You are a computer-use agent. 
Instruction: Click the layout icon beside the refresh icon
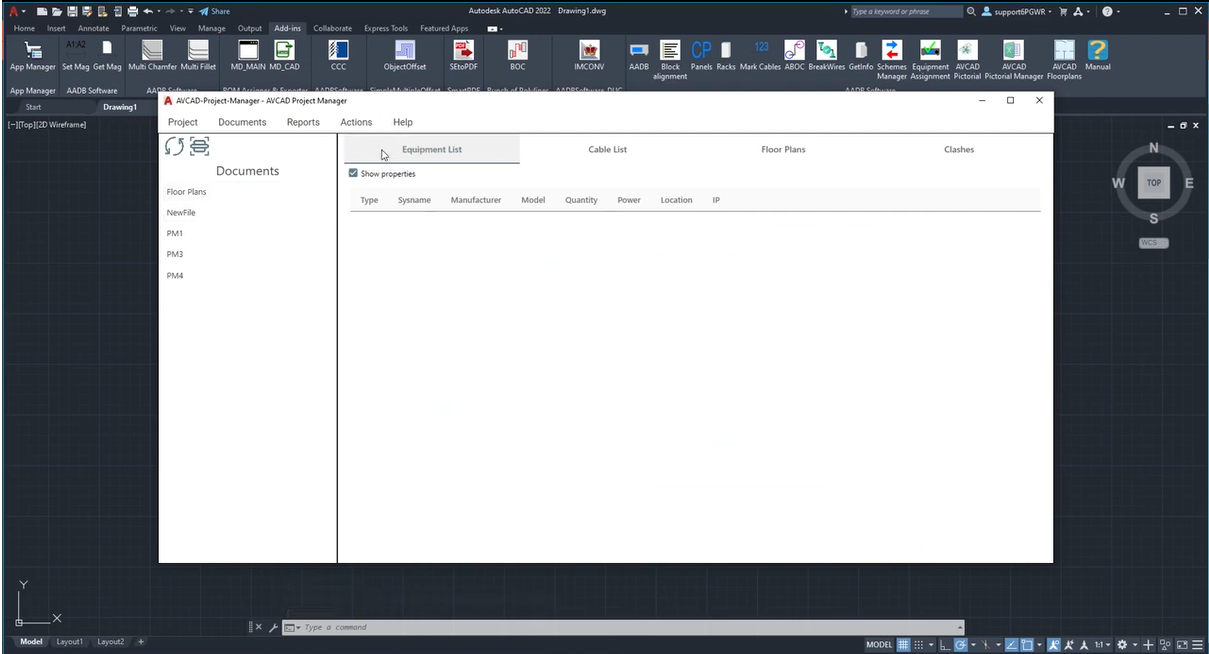[x=199, y=147]
